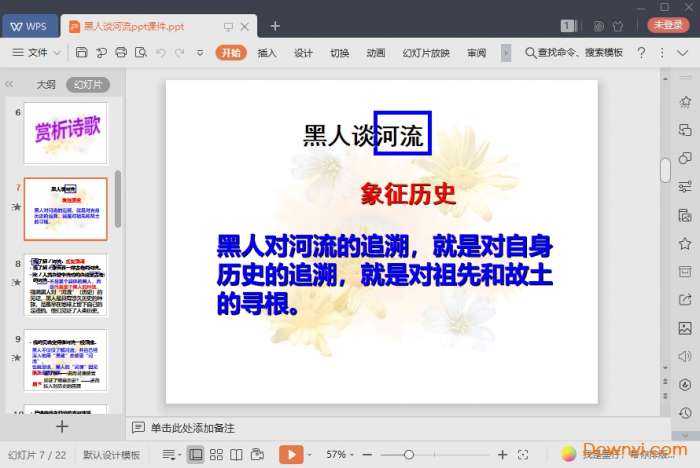Screen dimensions: 700x468
Task: Open the 幻灯片放映 tab
Action: 426,53
